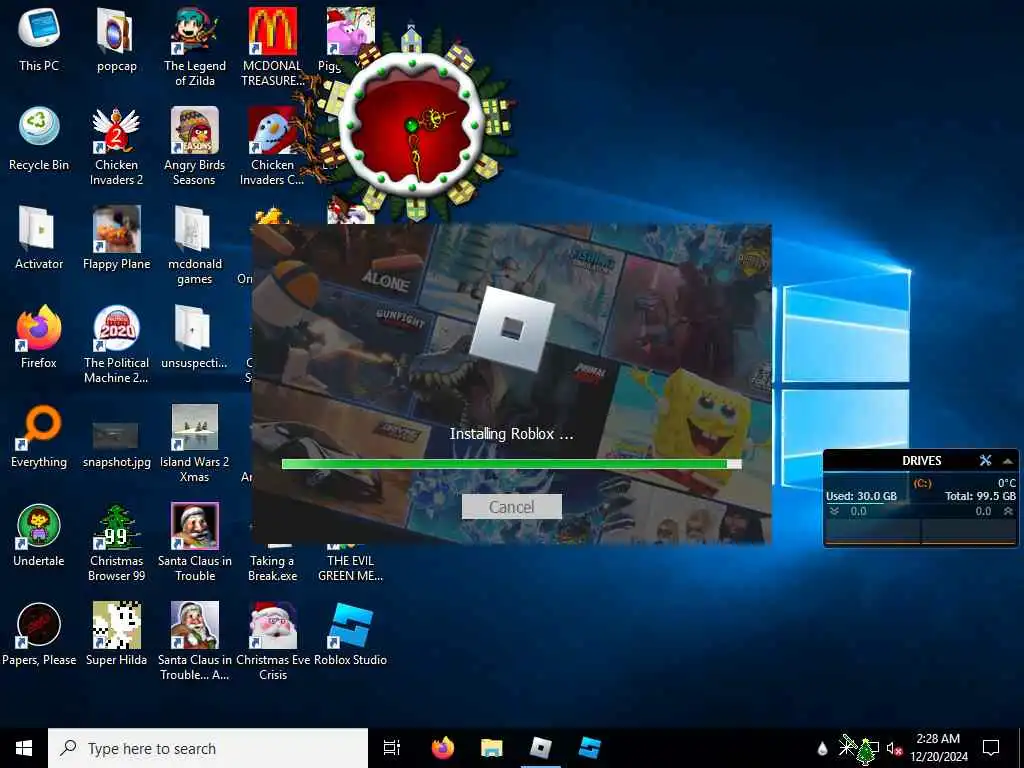Screen dimensions: 1024x768
Task: Click the Christmas tree tray icon
Action: [x=868, y=752]
